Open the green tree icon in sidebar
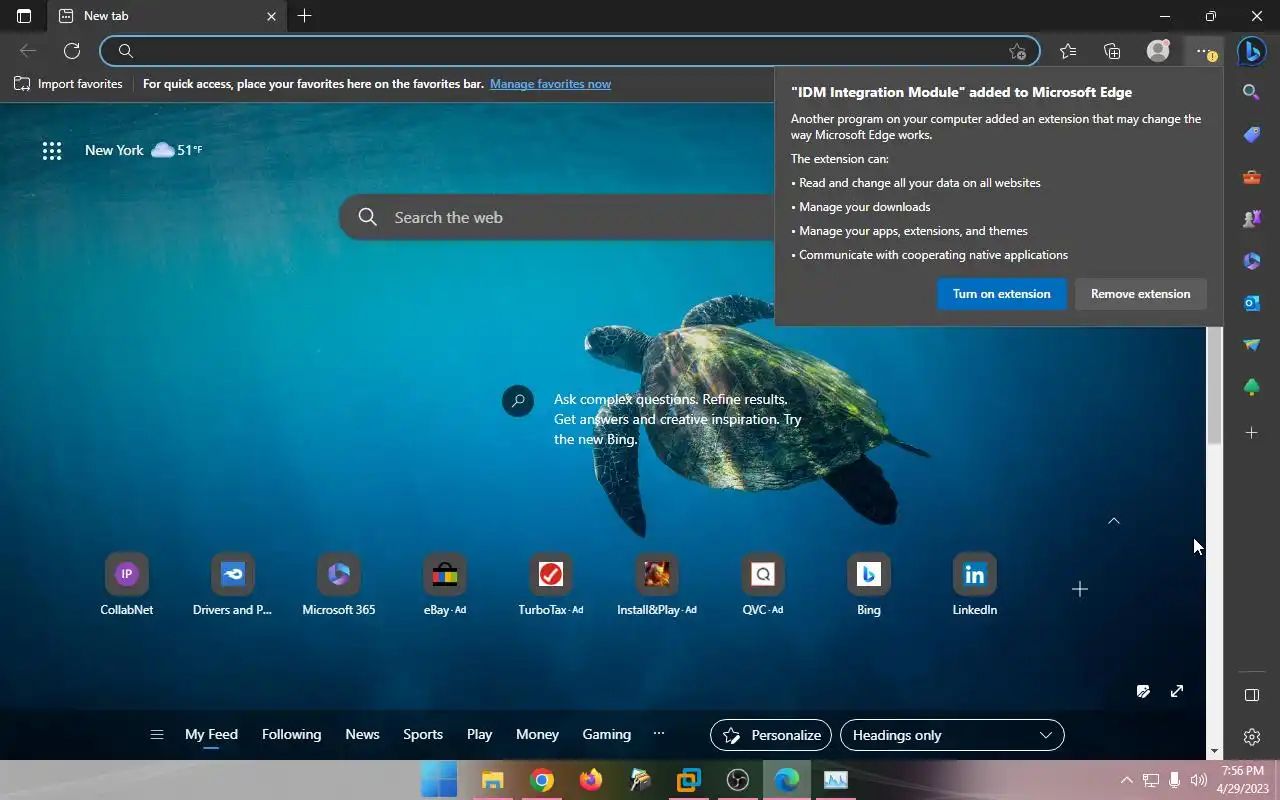This screenshot has height=800, width=1280. click(x=1251, y=387)
